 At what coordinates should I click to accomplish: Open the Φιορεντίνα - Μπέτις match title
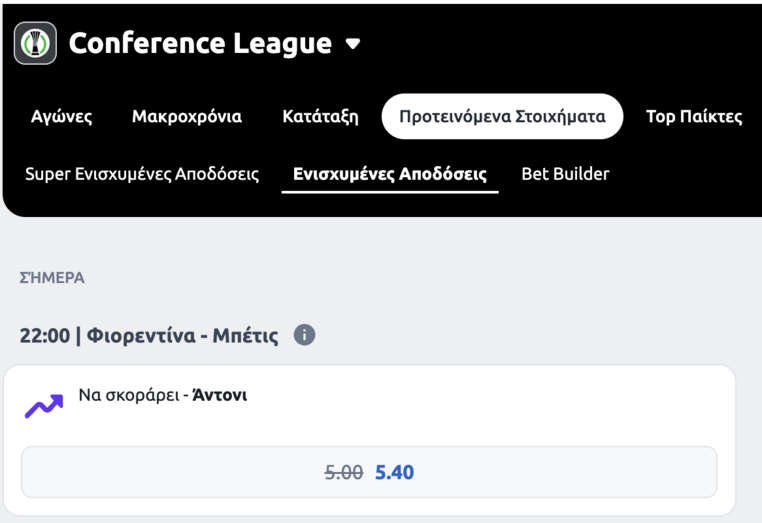point(182,335)
